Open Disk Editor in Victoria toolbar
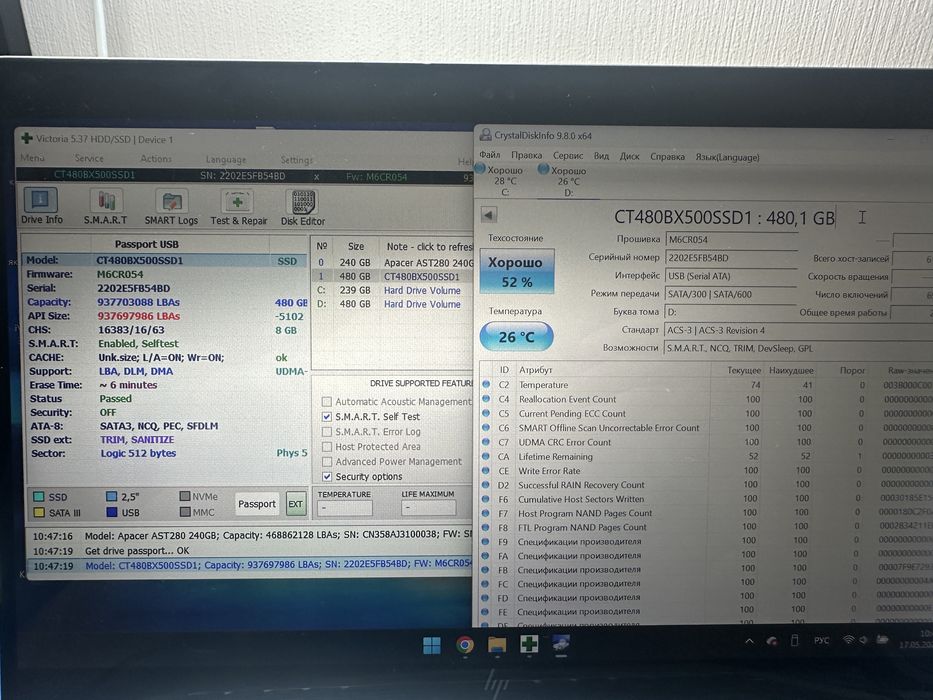 pyautogui.click(x=303, y=208)
